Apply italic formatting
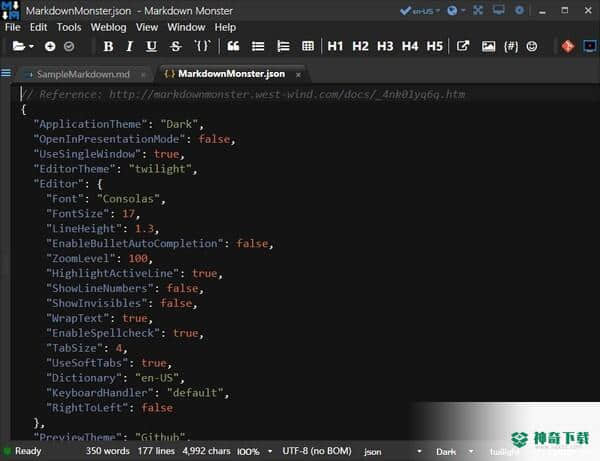This screenshot has width=600, height=461. [129, 47]
